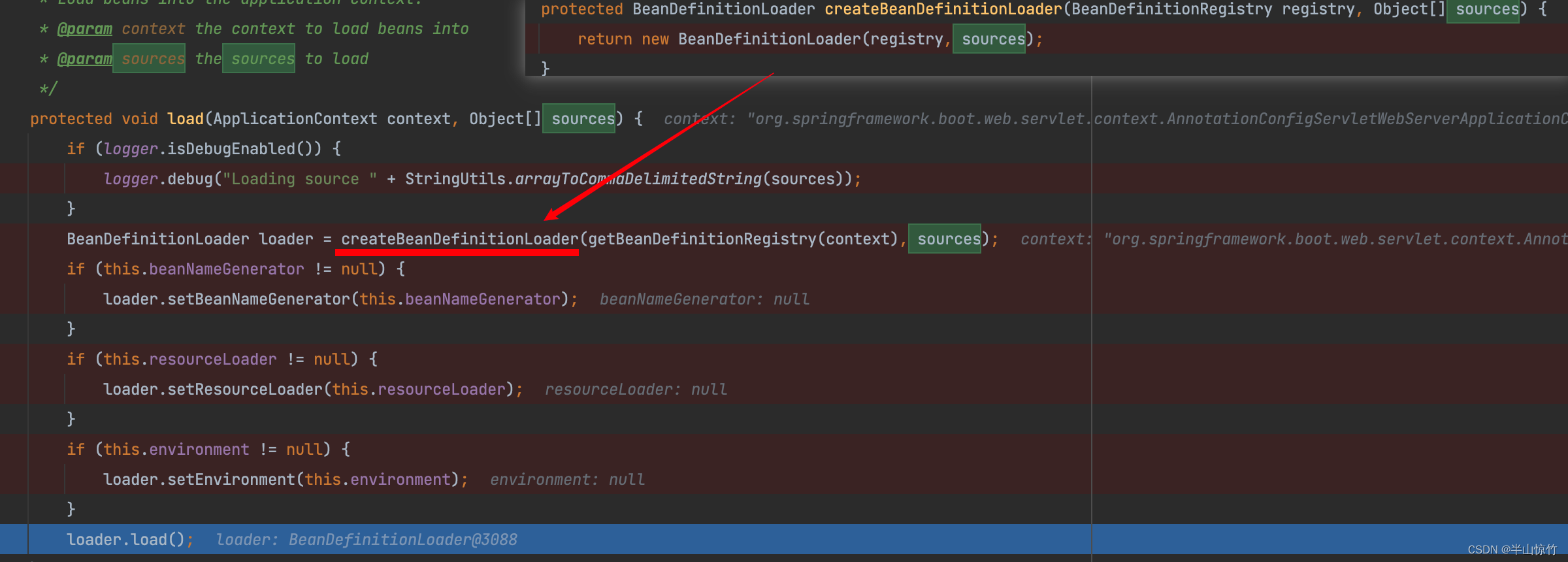Click 'return new BeanDefinitionLoader' in popup
This screenshot has width=1568, height=562.
click(x=719, y=39)
